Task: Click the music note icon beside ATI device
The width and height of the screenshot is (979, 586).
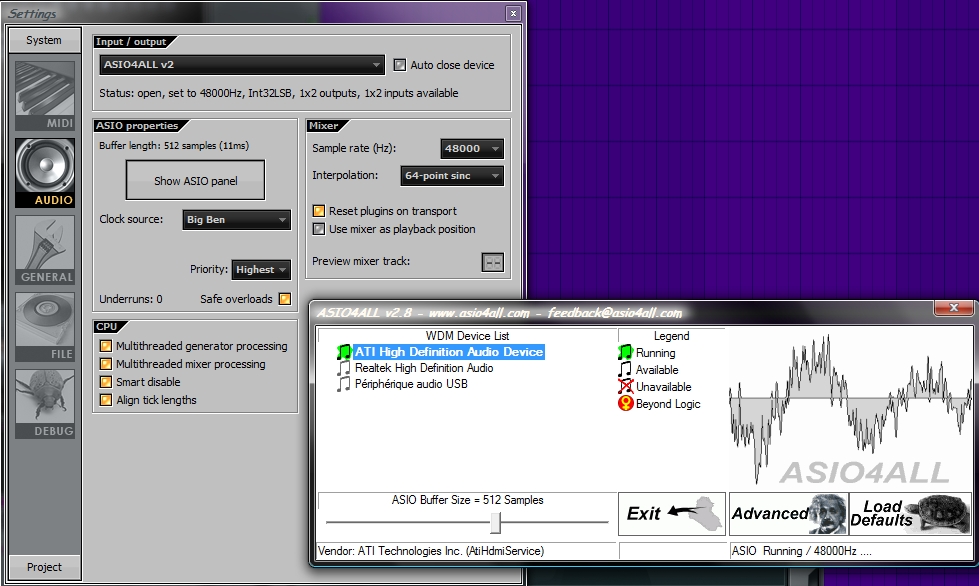Action: click(x=344, y=352)
